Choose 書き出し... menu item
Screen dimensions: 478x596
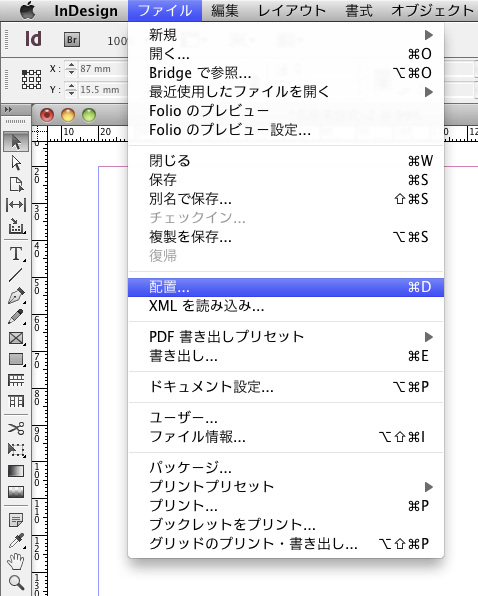click(286, 356)
